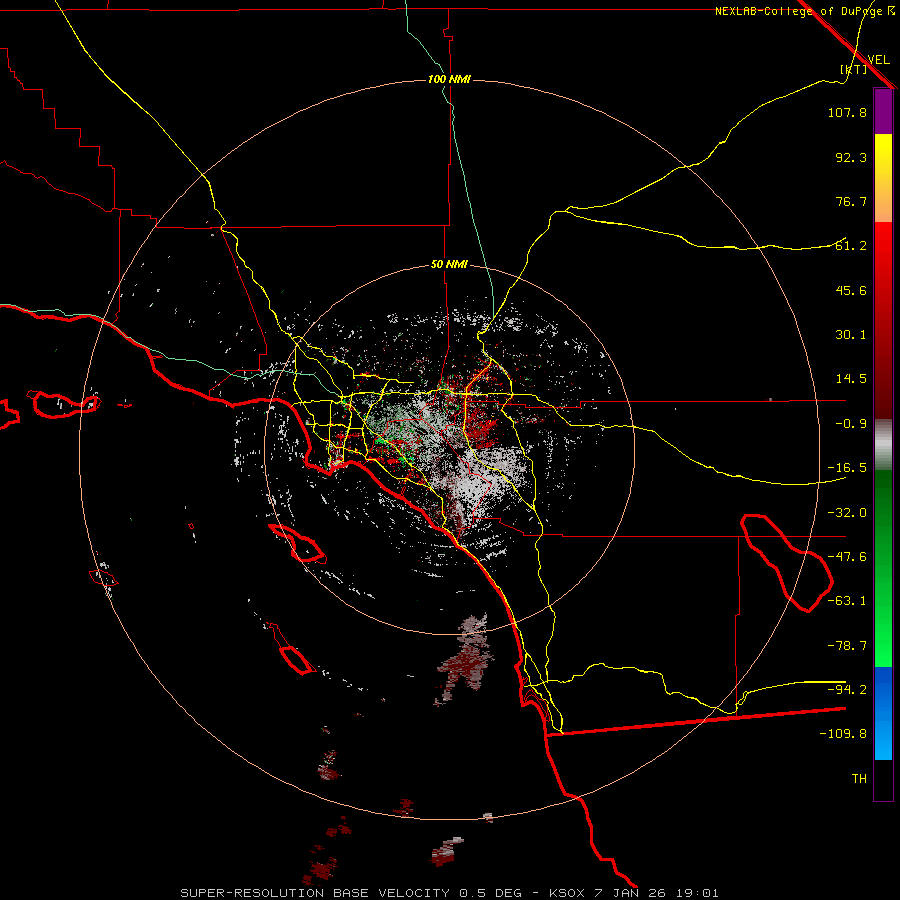Click the 30.1 velocity scale value
The width and height of the screenshot is (900, 900).
click(851, 335)
